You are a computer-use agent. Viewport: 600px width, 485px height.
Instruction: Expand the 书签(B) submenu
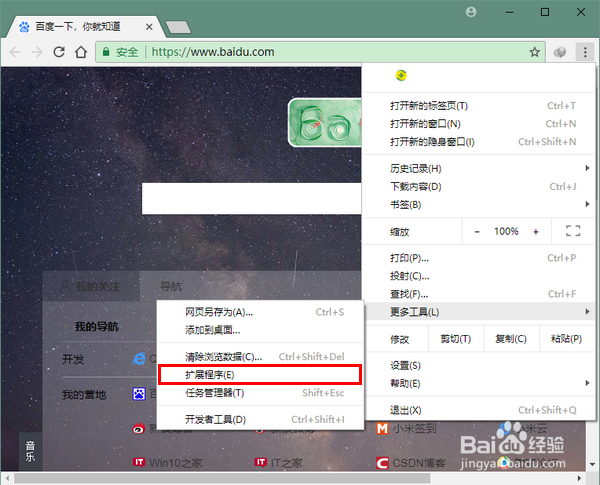(478, 204)
